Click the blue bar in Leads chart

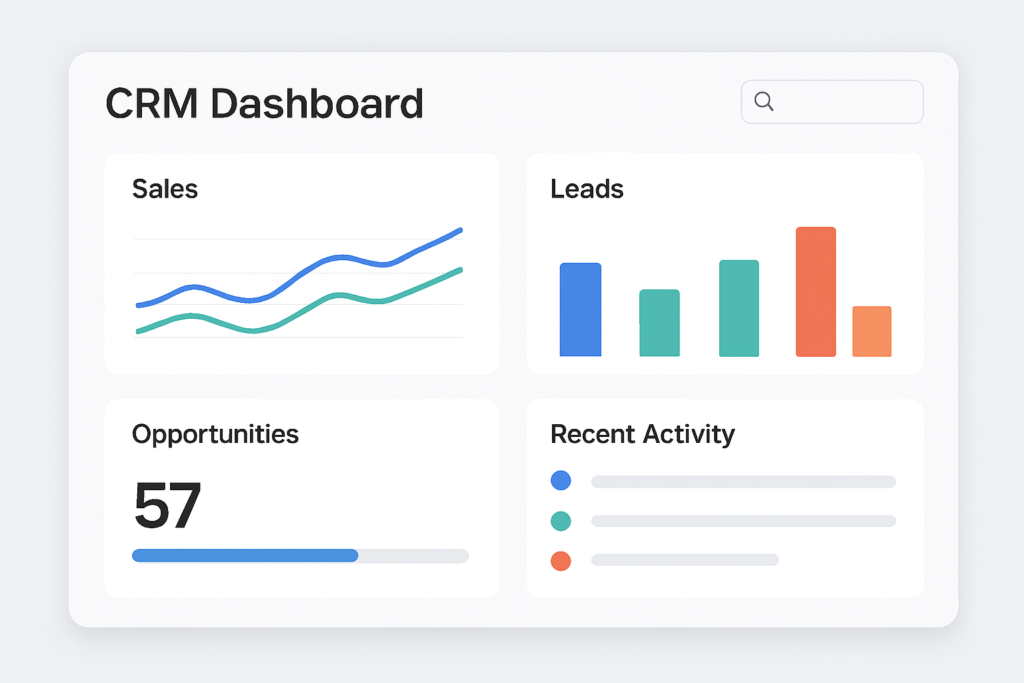580,308
